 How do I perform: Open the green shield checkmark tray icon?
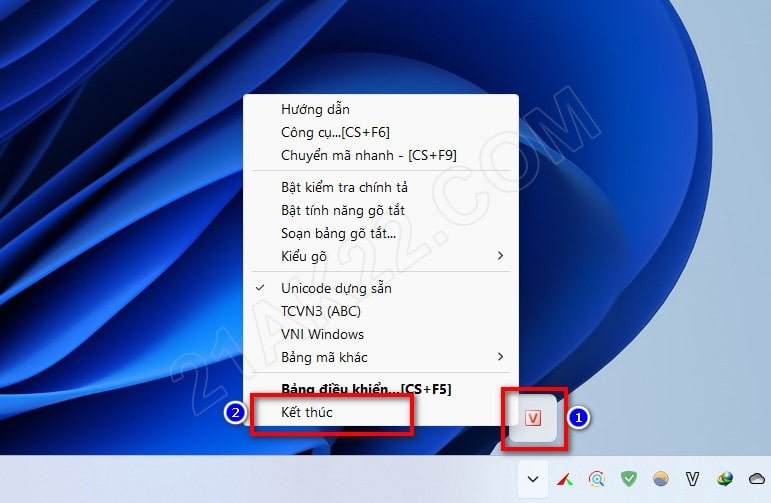[628, 478]
